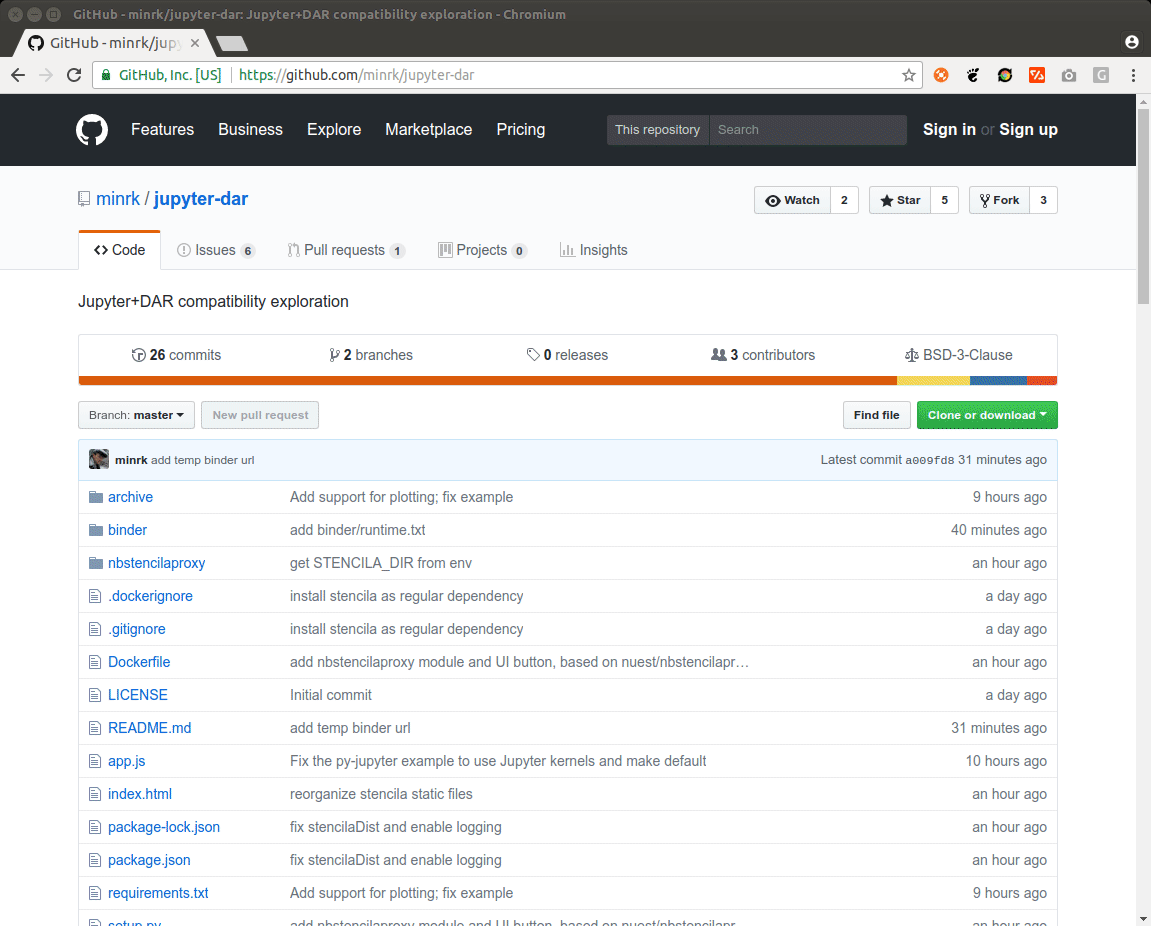View the 26 commits history
This screenshot has width=1151, height=926.
click(x=176, y=355)
